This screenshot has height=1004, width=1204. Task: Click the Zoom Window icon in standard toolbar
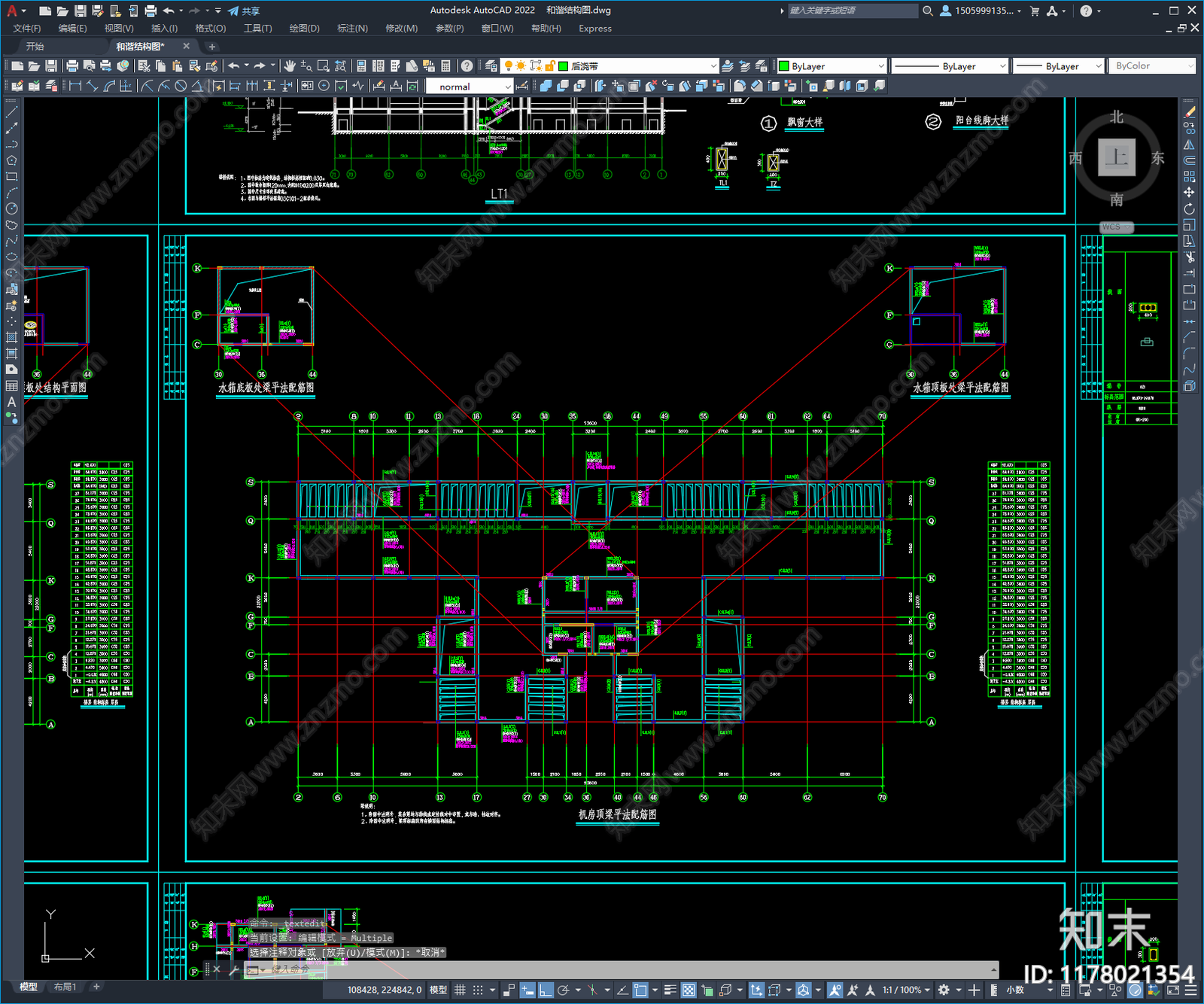(324, 66)
